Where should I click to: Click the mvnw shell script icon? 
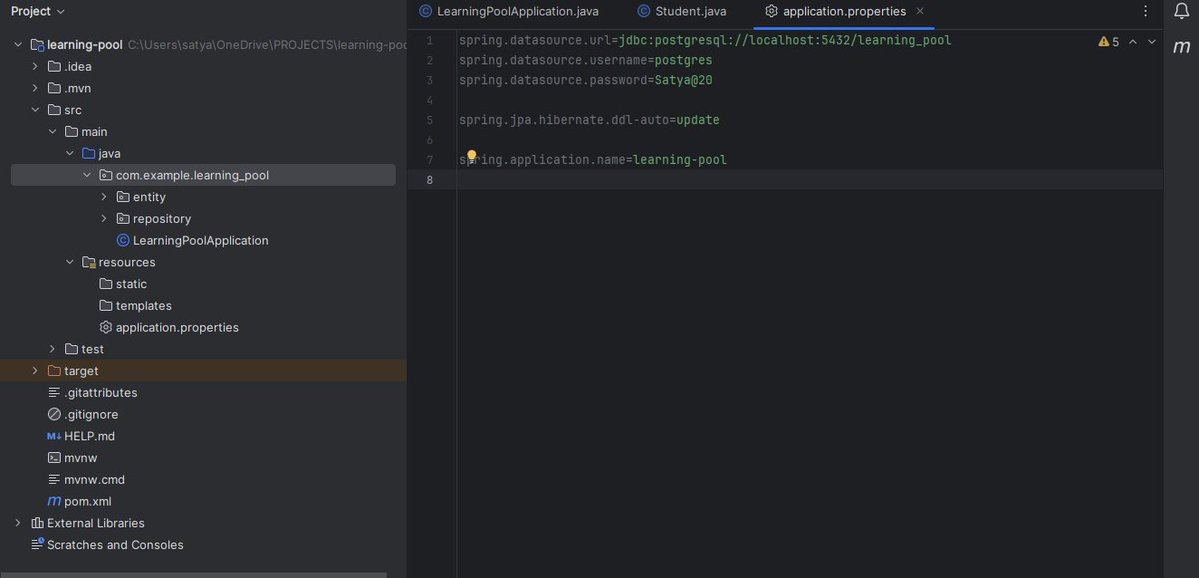click(54, 458)
